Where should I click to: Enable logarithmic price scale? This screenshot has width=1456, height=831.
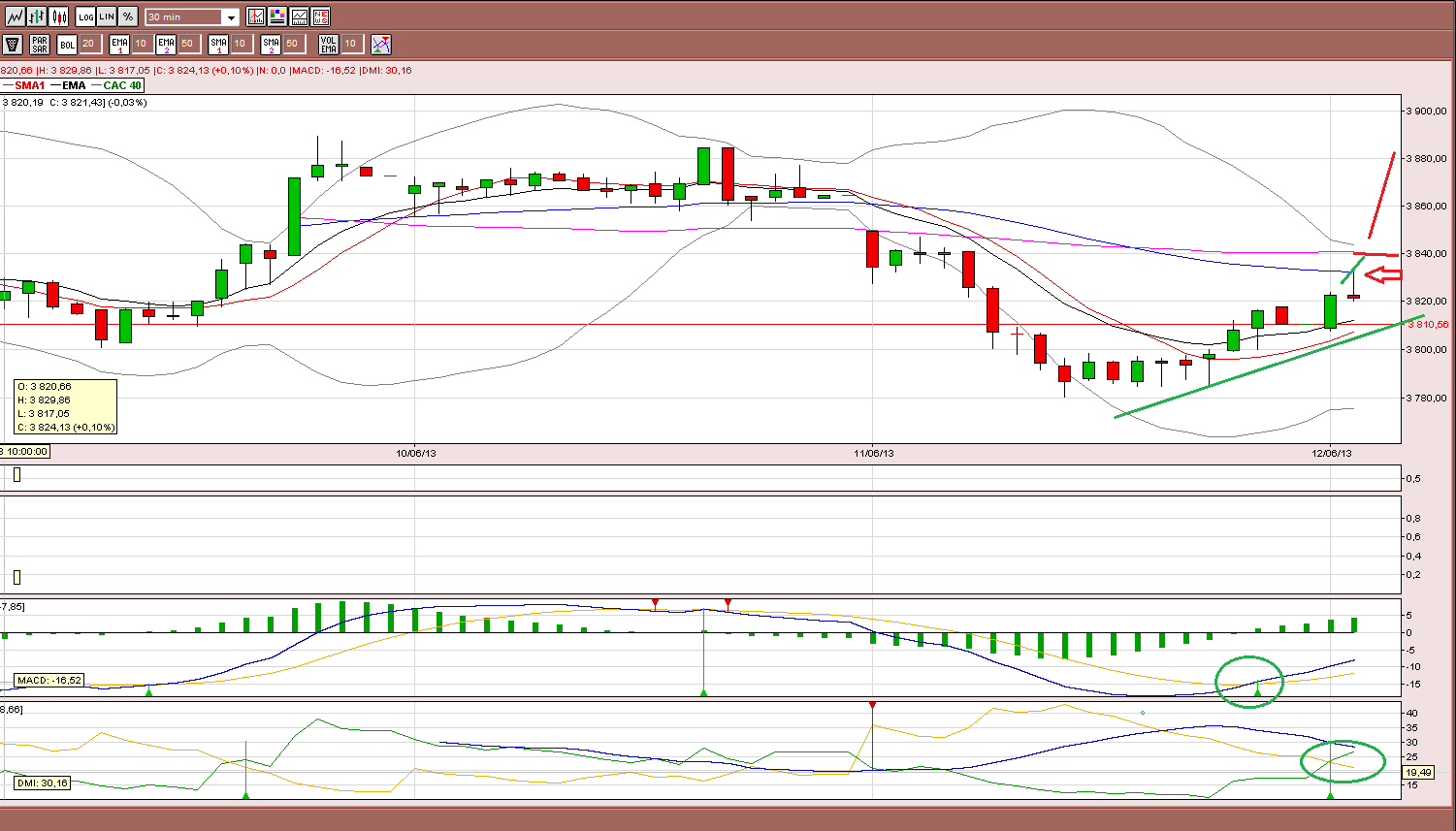tap(85, 16)
